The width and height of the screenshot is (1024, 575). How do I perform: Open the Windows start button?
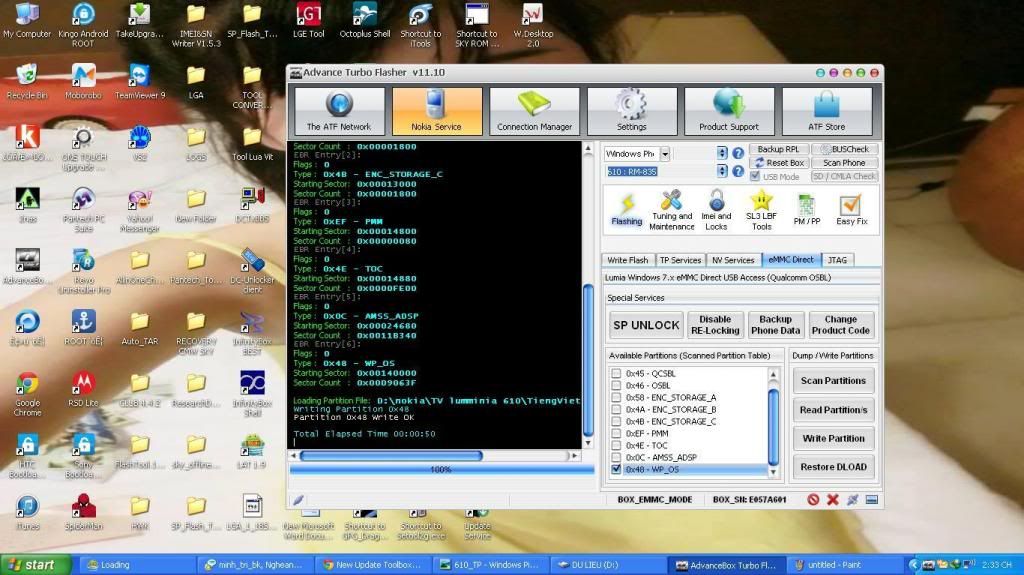[x=35, y=565]
